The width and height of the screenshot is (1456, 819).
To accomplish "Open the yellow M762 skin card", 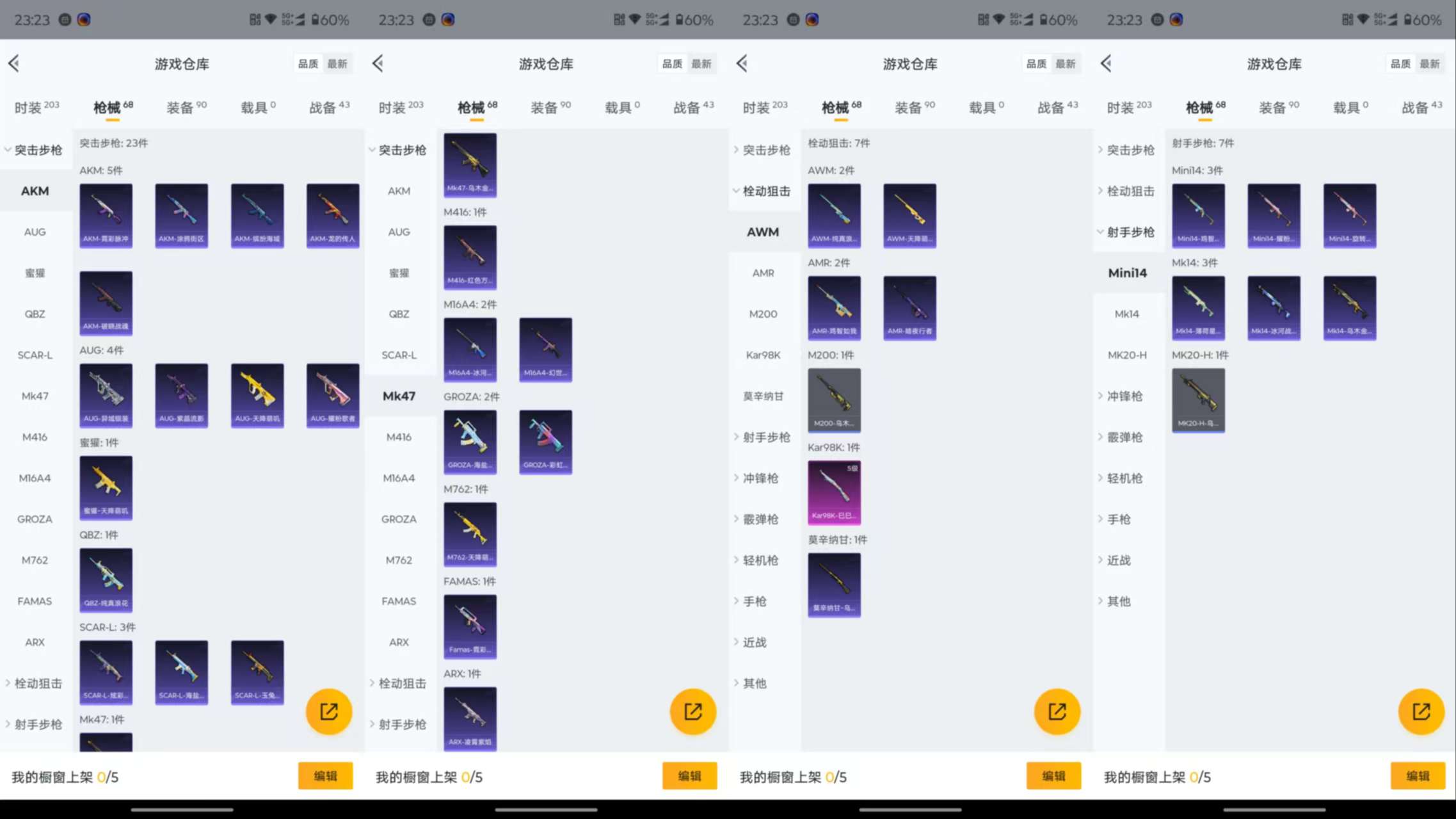I will [x=470, y=533].
